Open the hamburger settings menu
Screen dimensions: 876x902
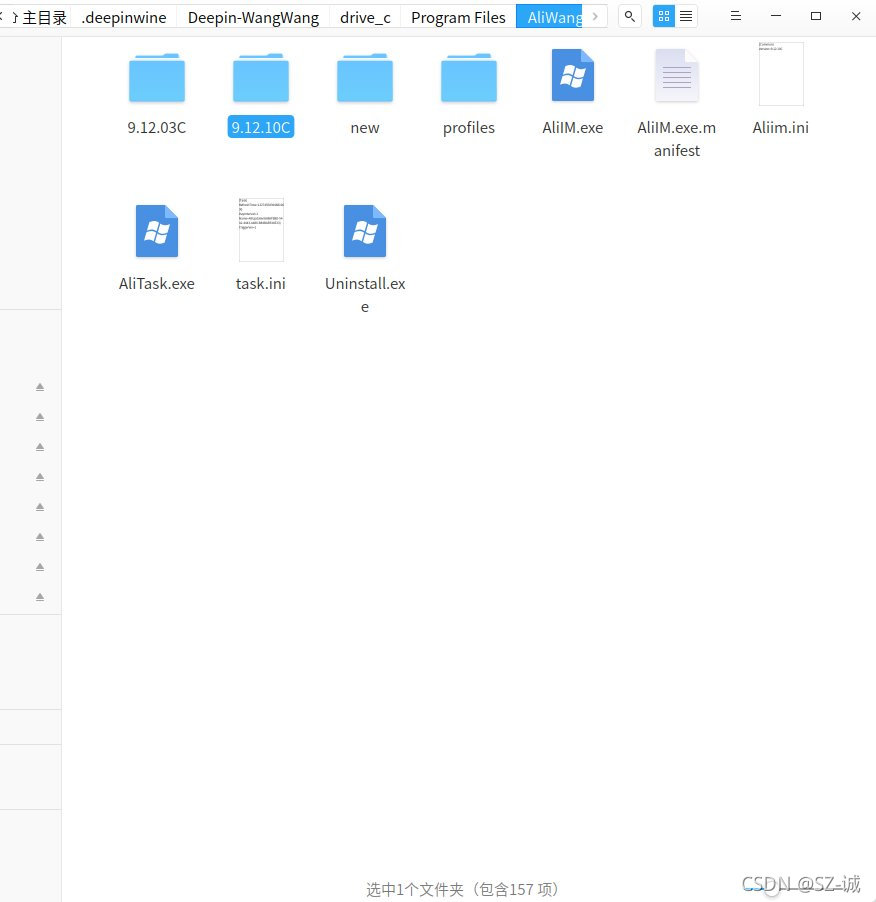[736, 16]
